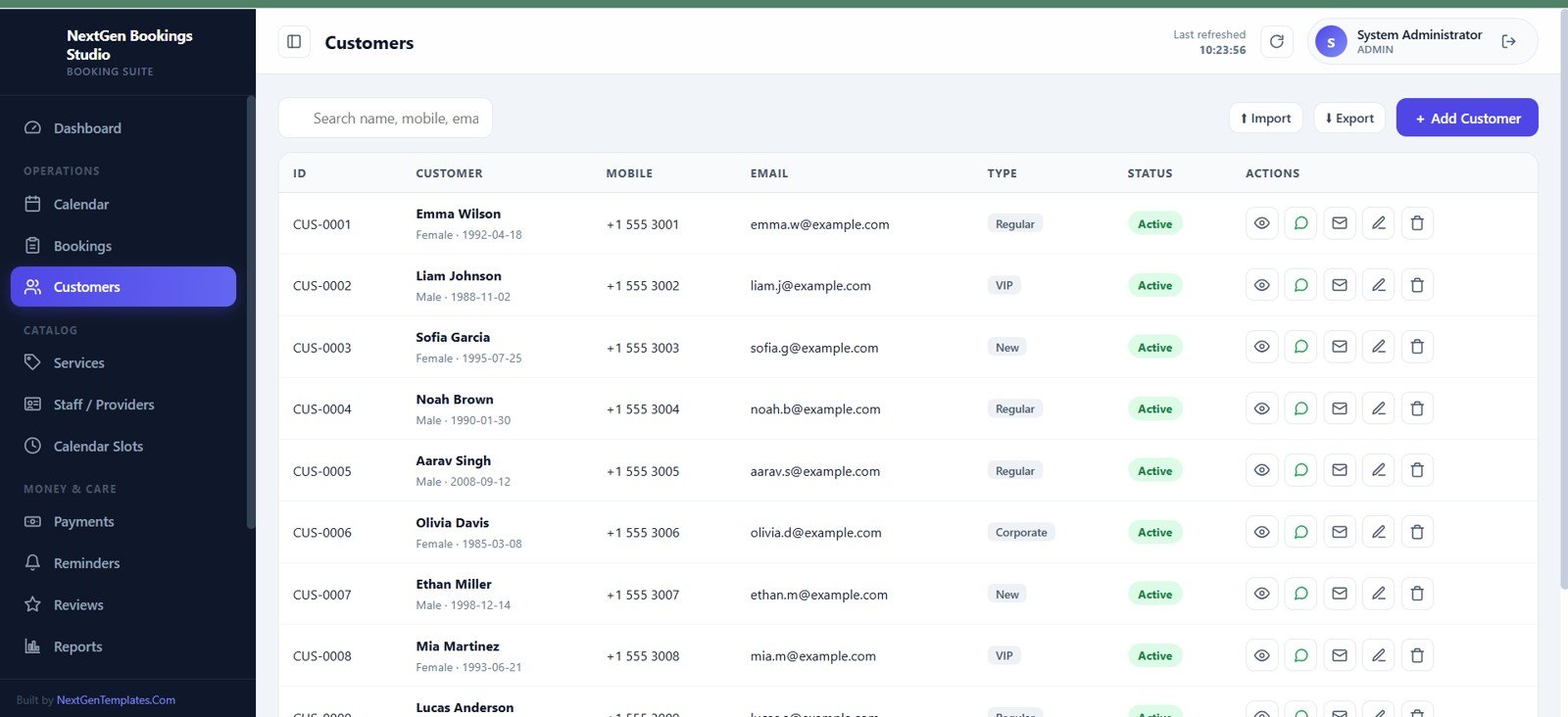Click envelope icon in Sofia Garcia's row

coord(1340,347)
